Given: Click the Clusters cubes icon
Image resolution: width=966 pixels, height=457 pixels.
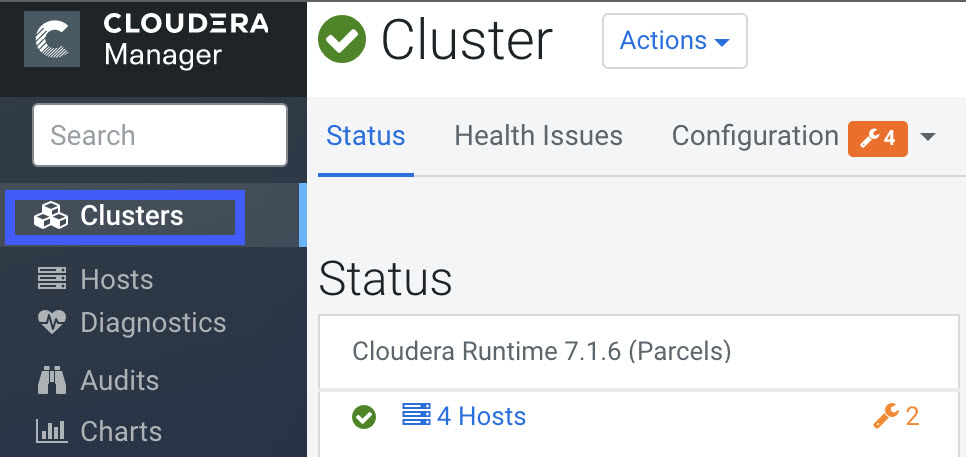Looking at the screenshot, I should click(51, 216).
